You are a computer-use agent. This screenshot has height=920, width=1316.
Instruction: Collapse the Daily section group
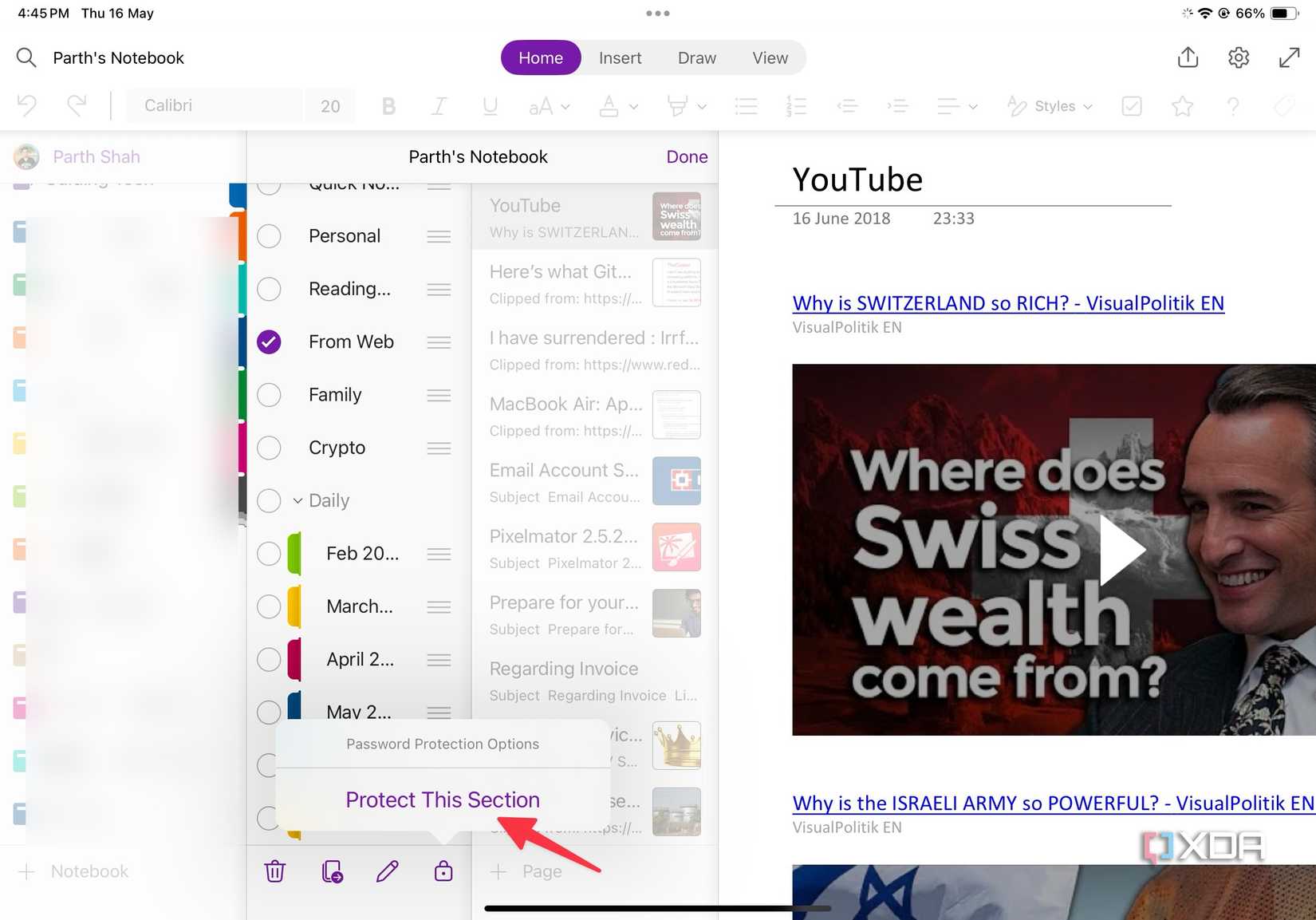click(297, 500)
